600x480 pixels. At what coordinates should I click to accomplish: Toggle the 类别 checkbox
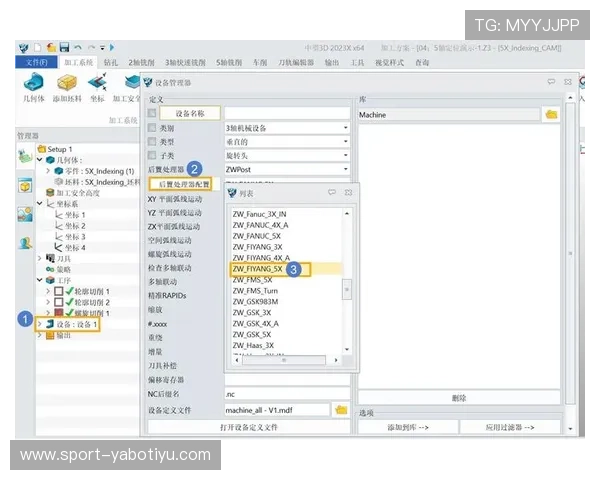(x=153, y=128)
